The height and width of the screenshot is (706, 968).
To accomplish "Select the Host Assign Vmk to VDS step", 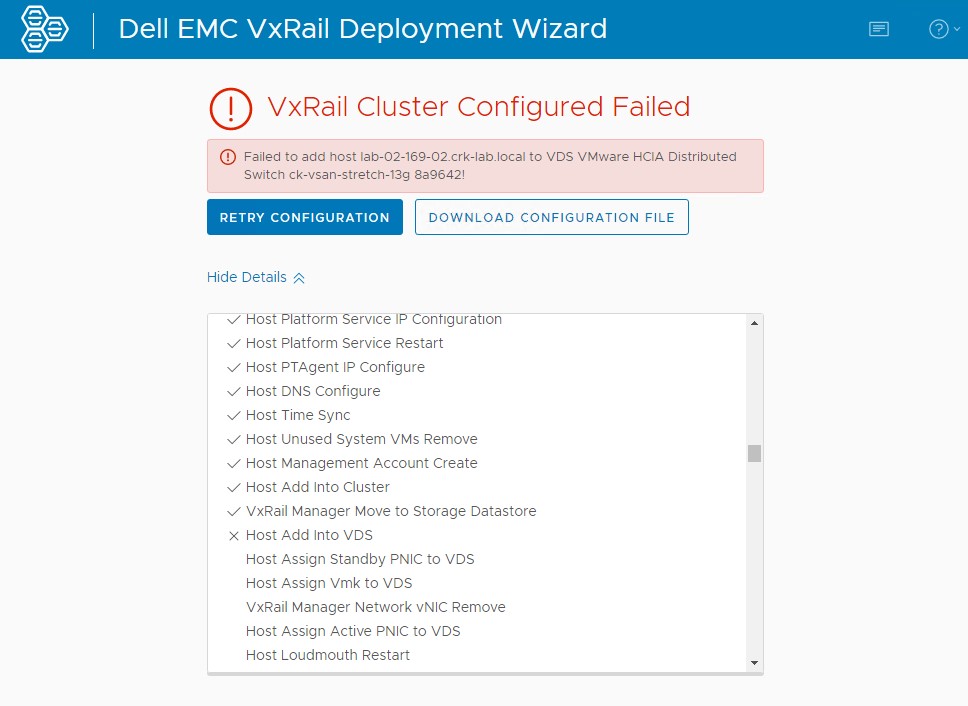I will point(328,583).
